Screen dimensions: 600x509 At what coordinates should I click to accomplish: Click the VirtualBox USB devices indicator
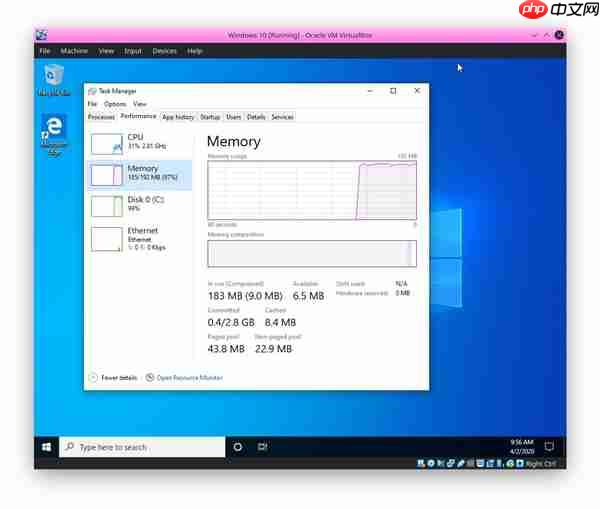click(461, 463)
